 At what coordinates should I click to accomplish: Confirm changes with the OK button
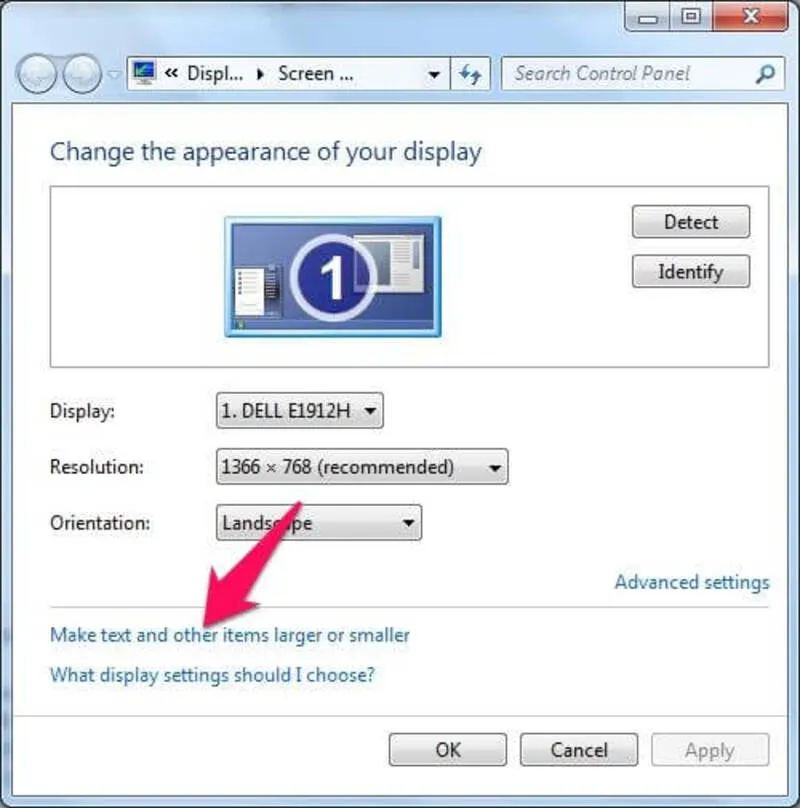[448, 750]
